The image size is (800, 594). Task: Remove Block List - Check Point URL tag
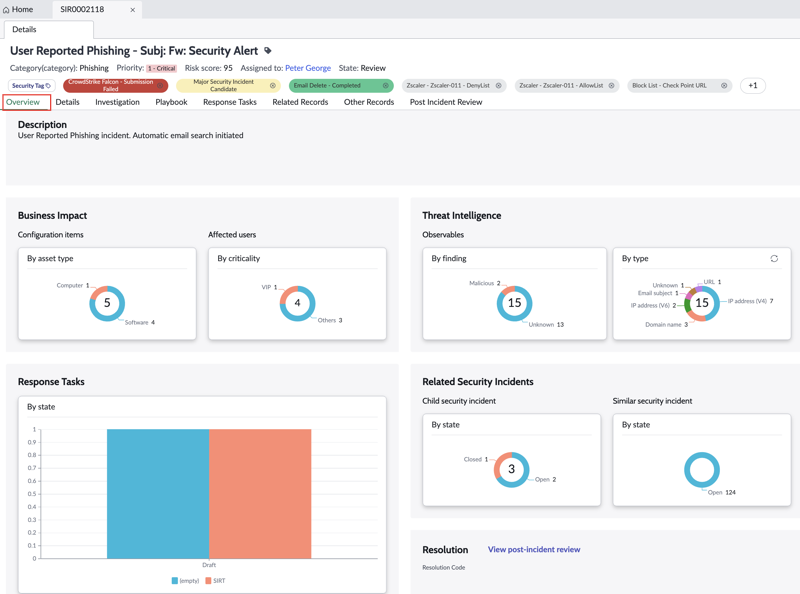pos(724,86)
